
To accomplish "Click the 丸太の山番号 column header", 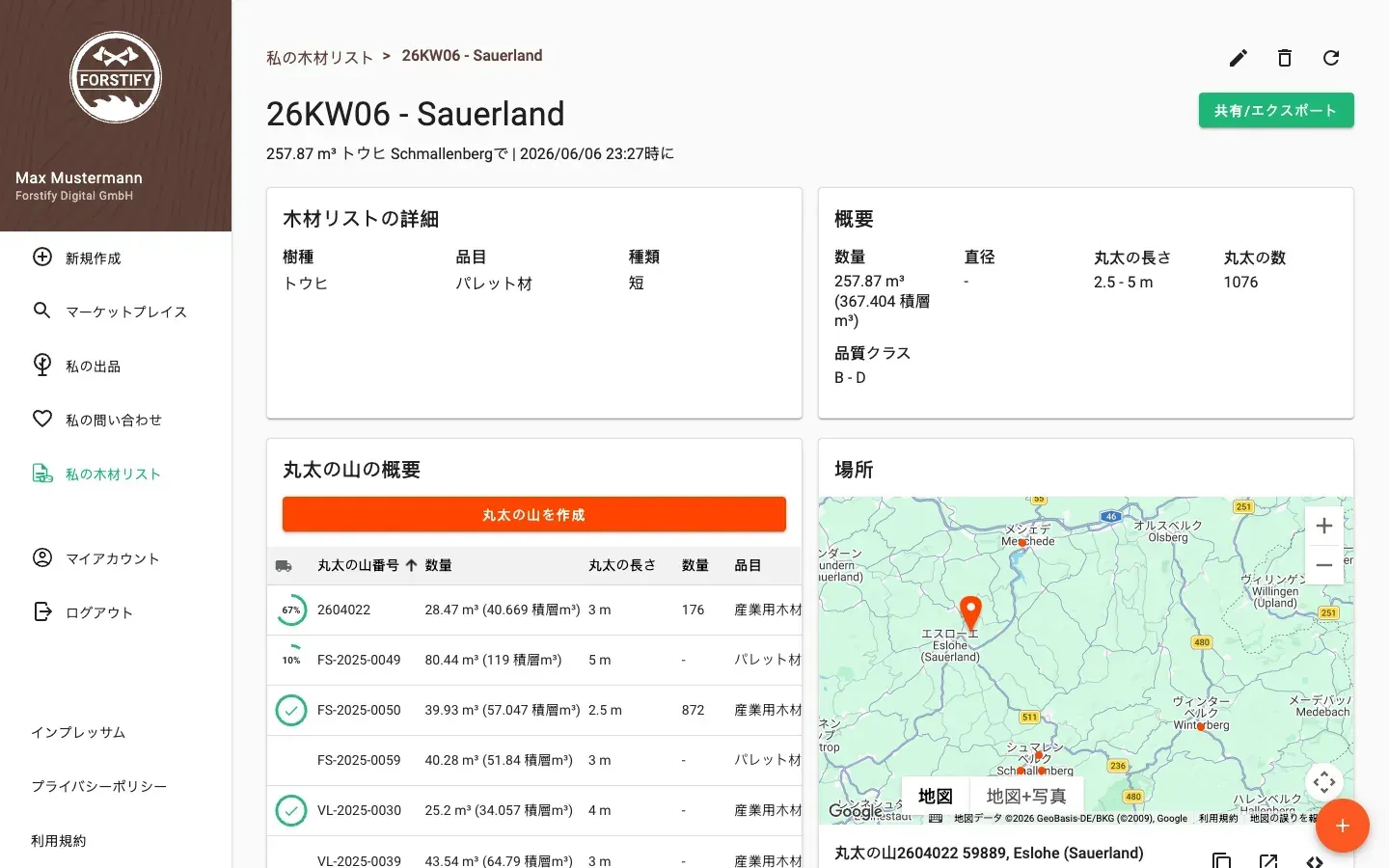I will (x=358, y=565).
